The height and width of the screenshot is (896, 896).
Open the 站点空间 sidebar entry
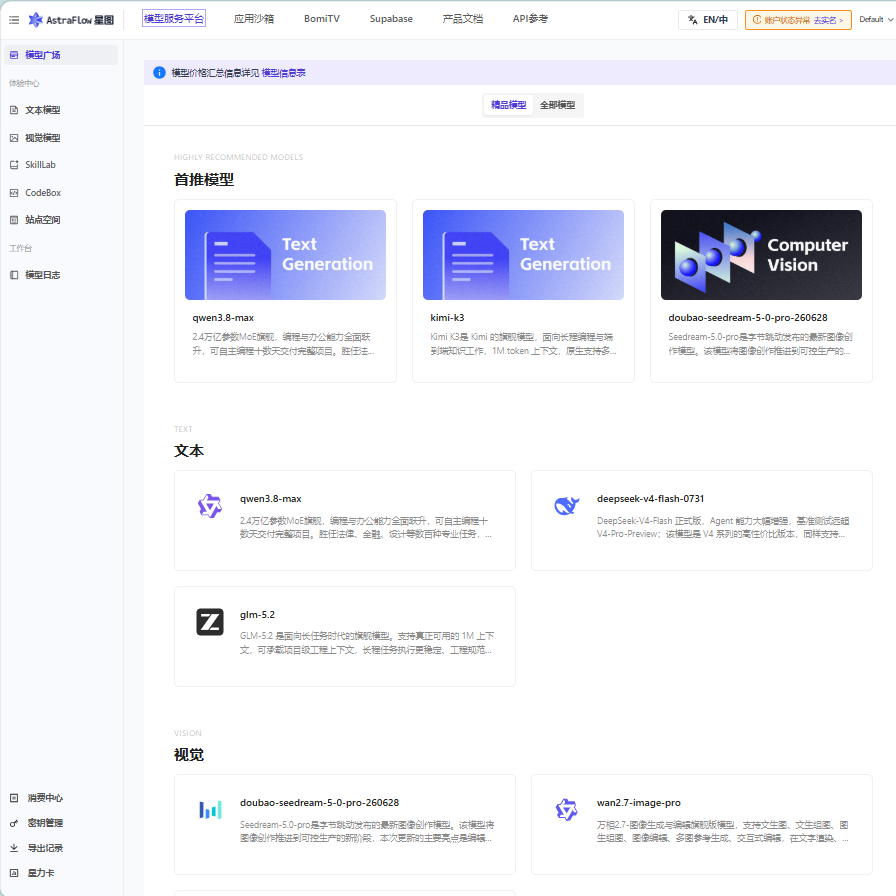(x=61, y=219)
